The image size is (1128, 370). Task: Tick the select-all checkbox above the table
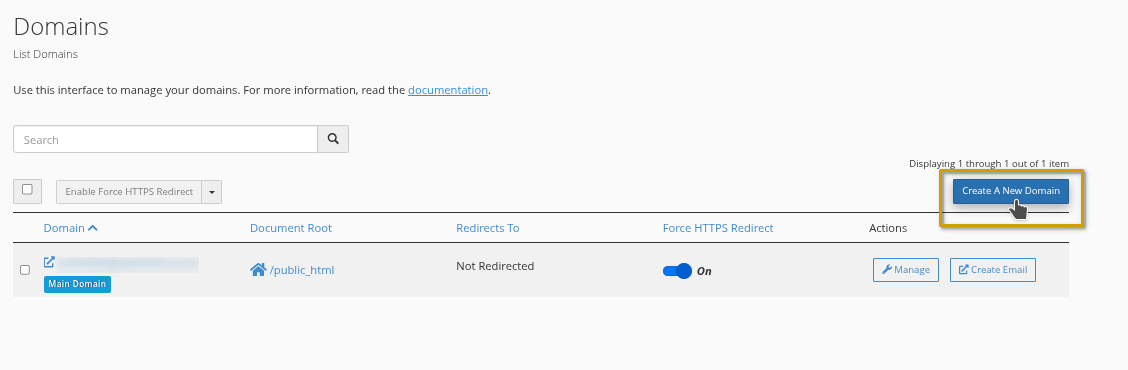coord(27,191)
